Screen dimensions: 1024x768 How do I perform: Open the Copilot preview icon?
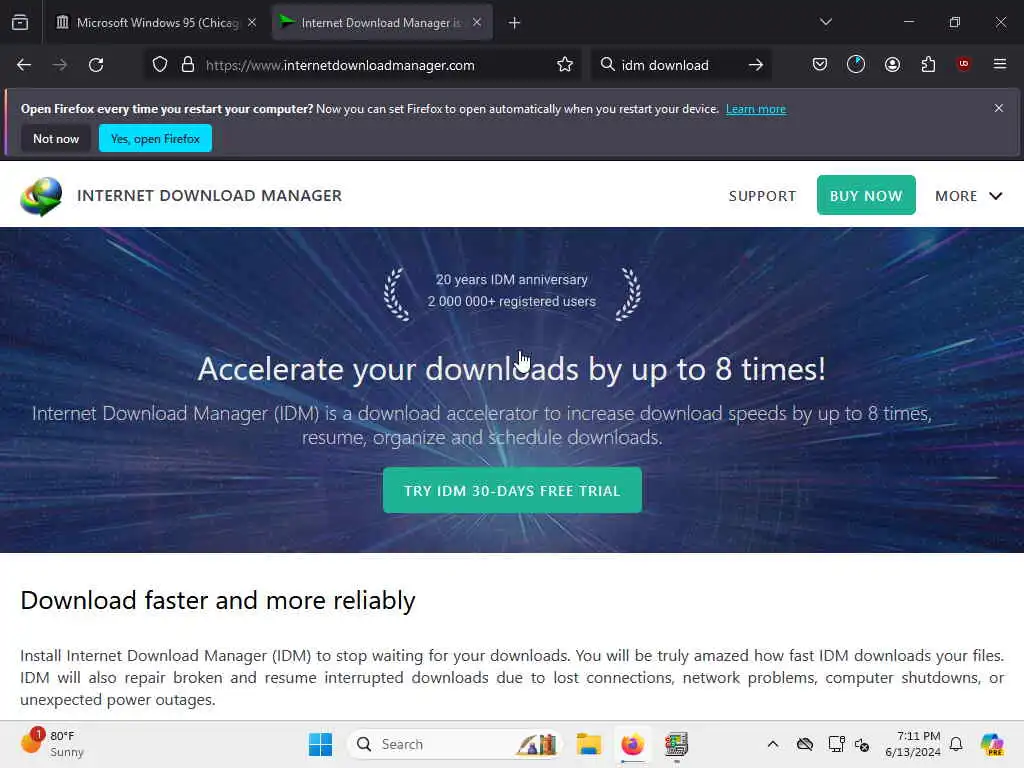991,744
